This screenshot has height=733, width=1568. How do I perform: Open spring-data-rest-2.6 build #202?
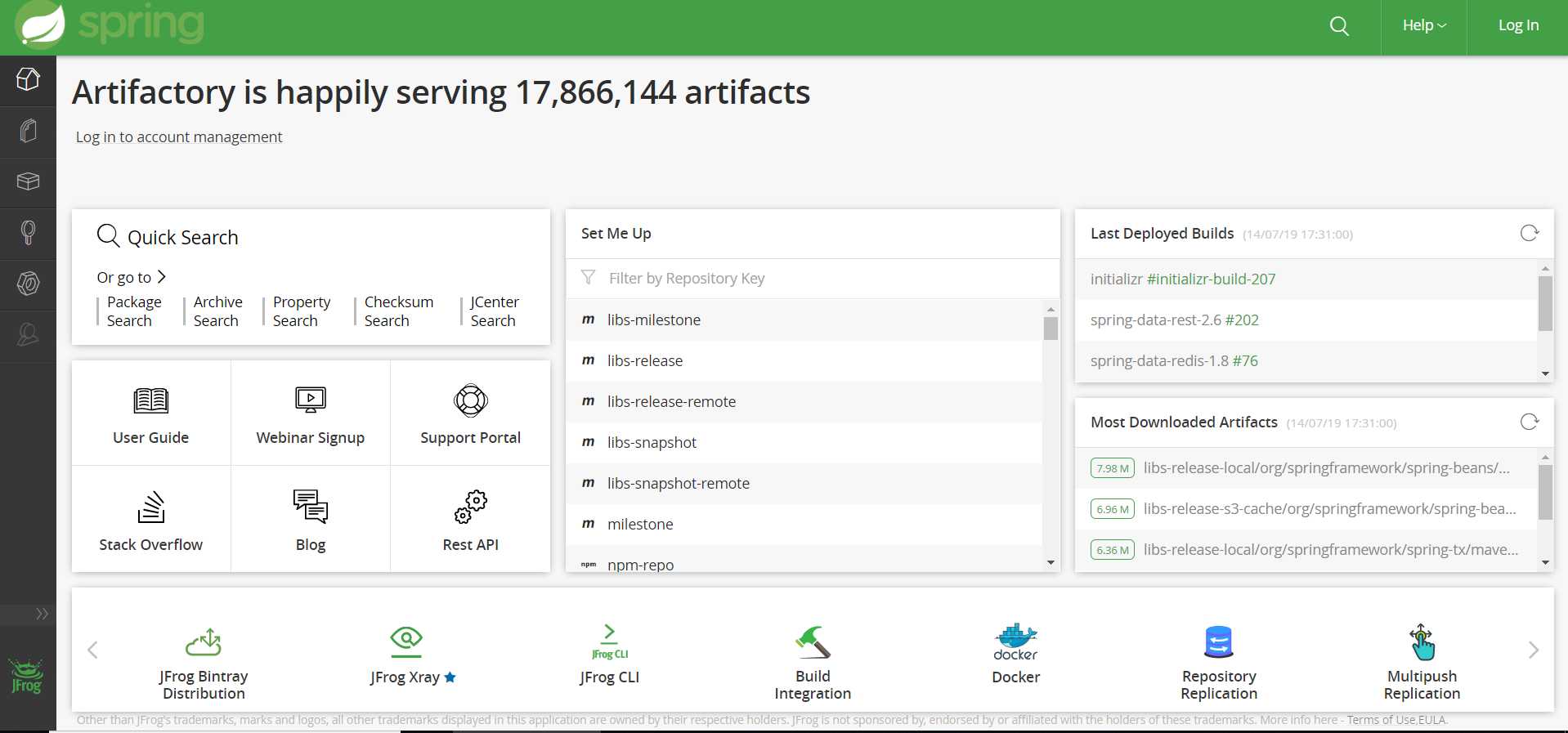[x=1242, y=320]
